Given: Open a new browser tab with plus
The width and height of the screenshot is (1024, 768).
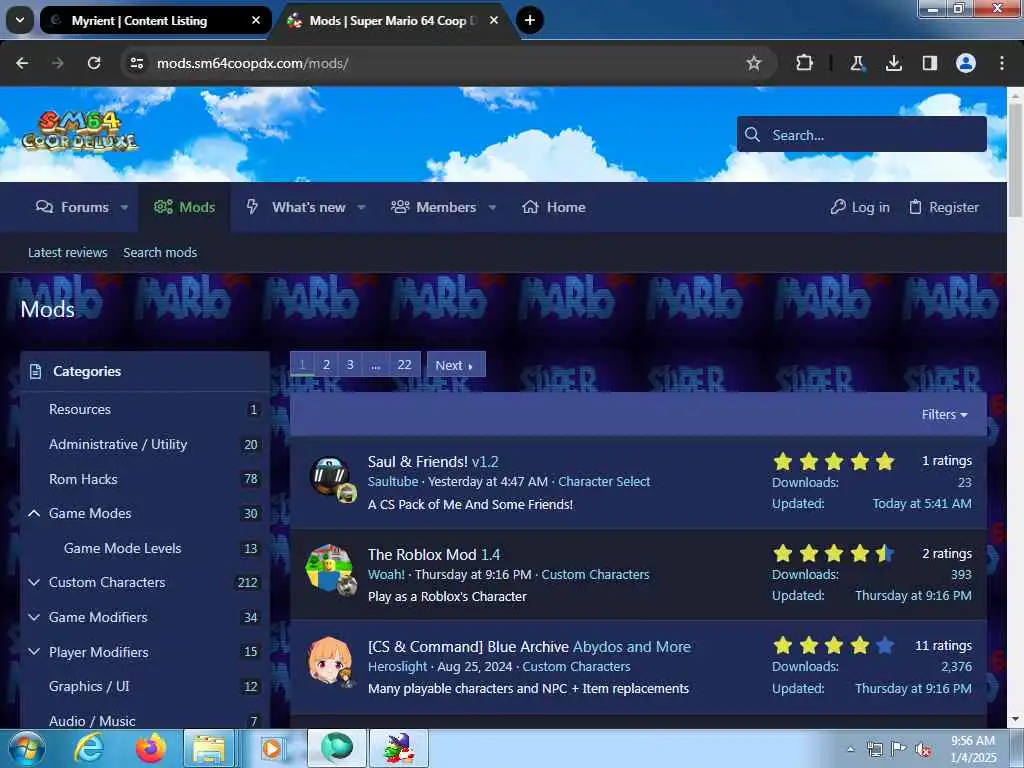Looking at the screenshot, I should pos(530,20).
